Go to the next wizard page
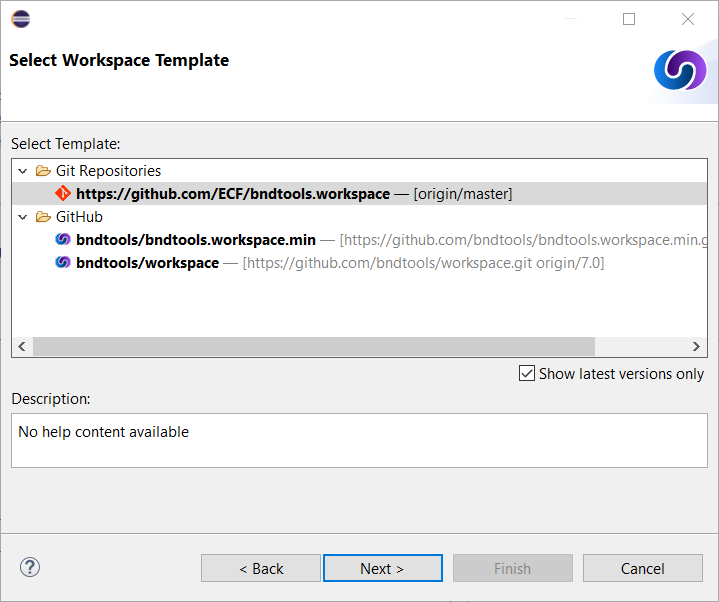The image size is (719, 602). pyautogui.click(x=382, y=568)
